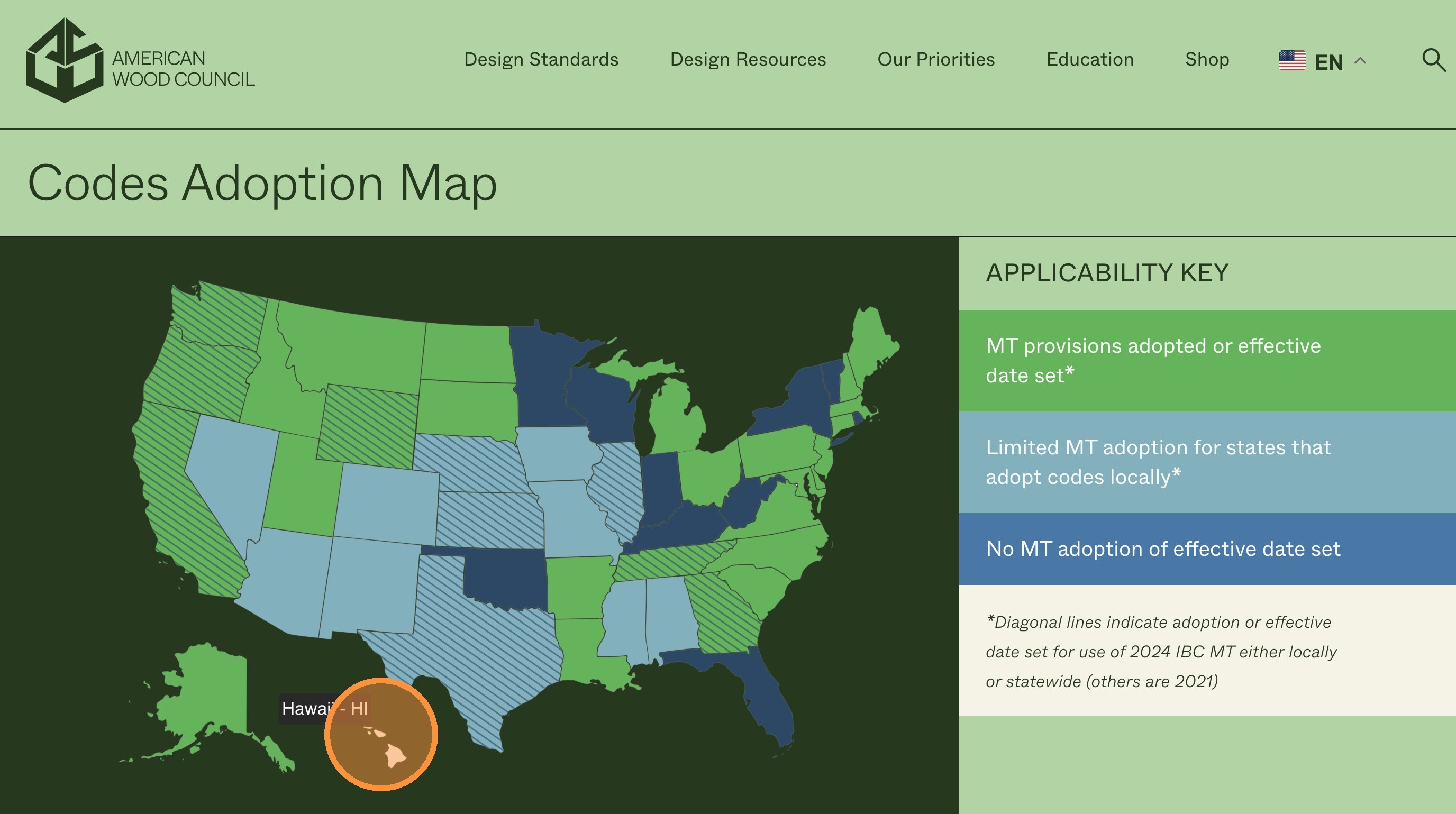Image resolution: width=1456 pixels, height=814 pixels.
Task: Click dark blue No MT adoption swatch
Action: click(x=1207, y=548)
